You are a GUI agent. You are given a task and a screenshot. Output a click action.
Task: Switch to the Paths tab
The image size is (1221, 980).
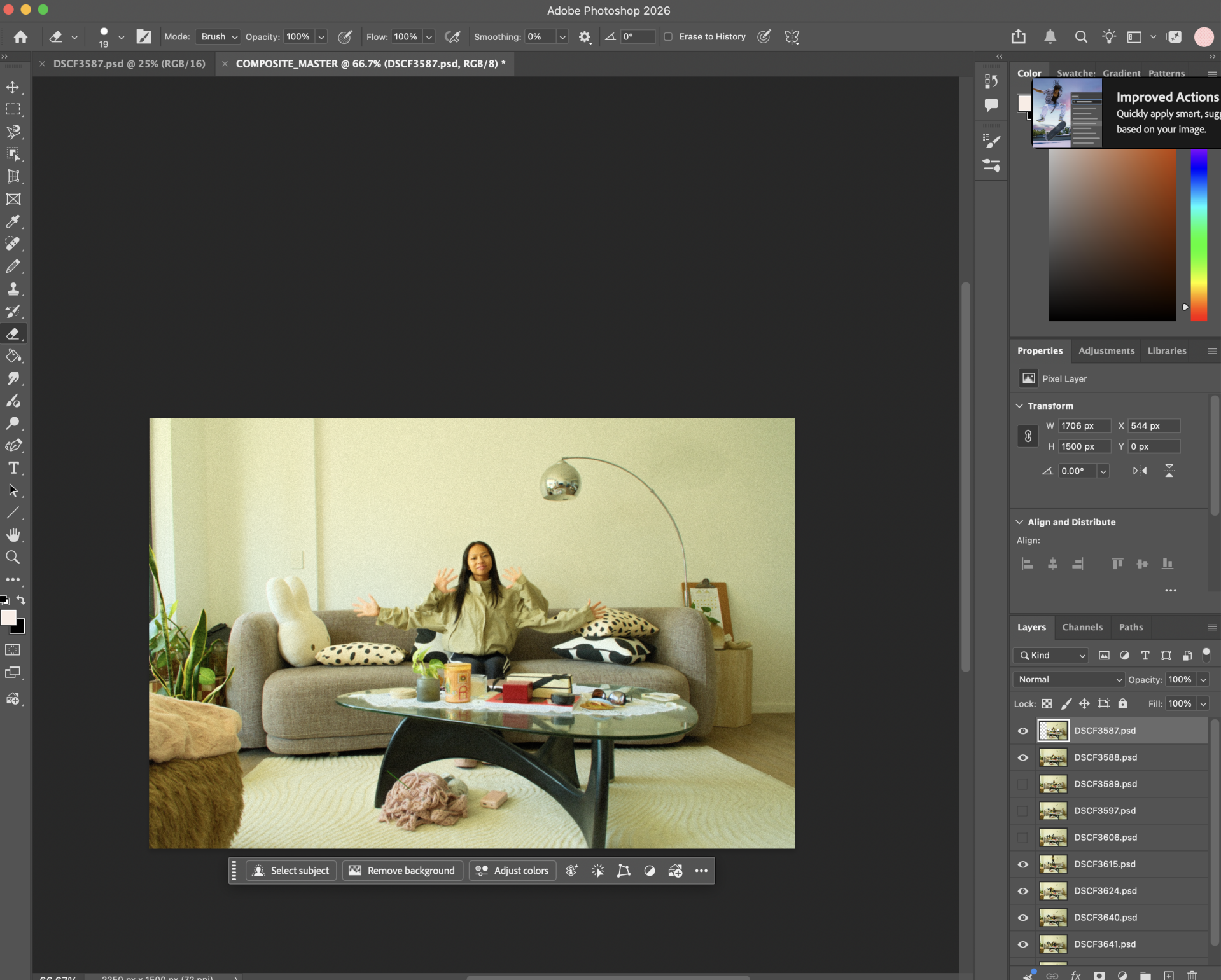(1131, 627)
